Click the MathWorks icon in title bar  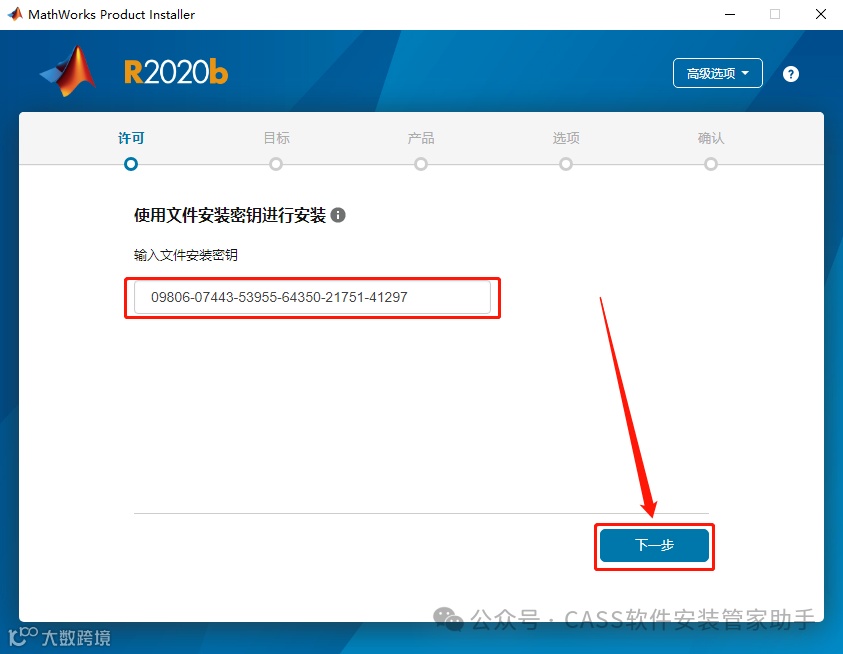[x=15, y=14]
